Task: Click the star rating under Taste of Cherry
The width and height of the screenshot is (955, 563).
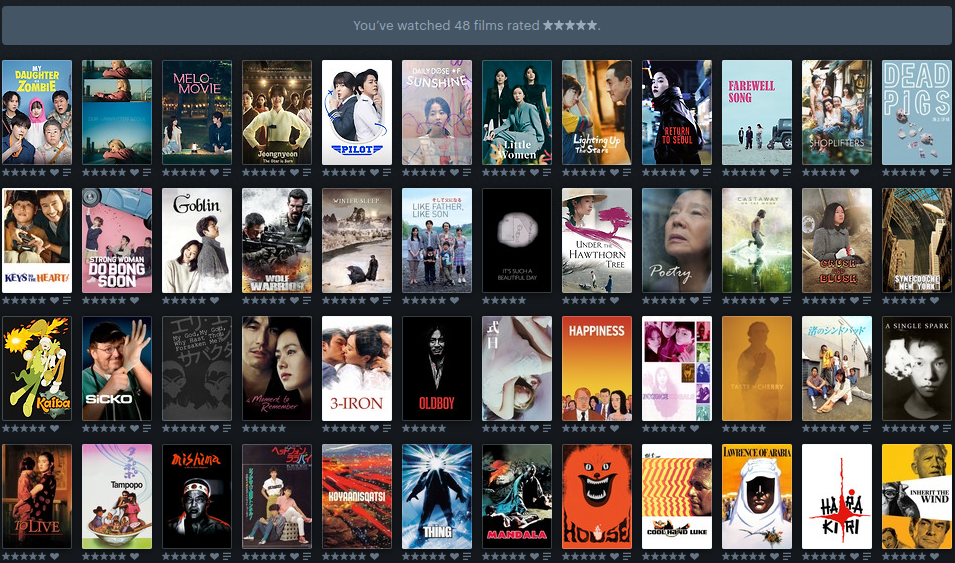Action: pos(744,428)
